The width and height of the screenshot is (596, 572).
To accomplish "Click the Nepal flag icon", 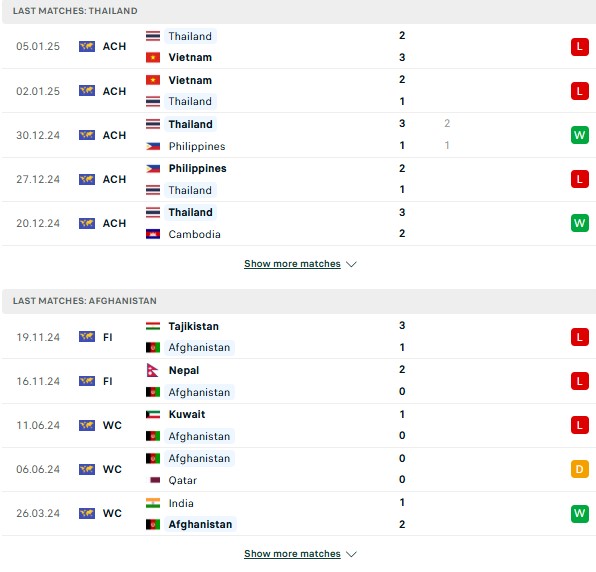I will [152, 370].
